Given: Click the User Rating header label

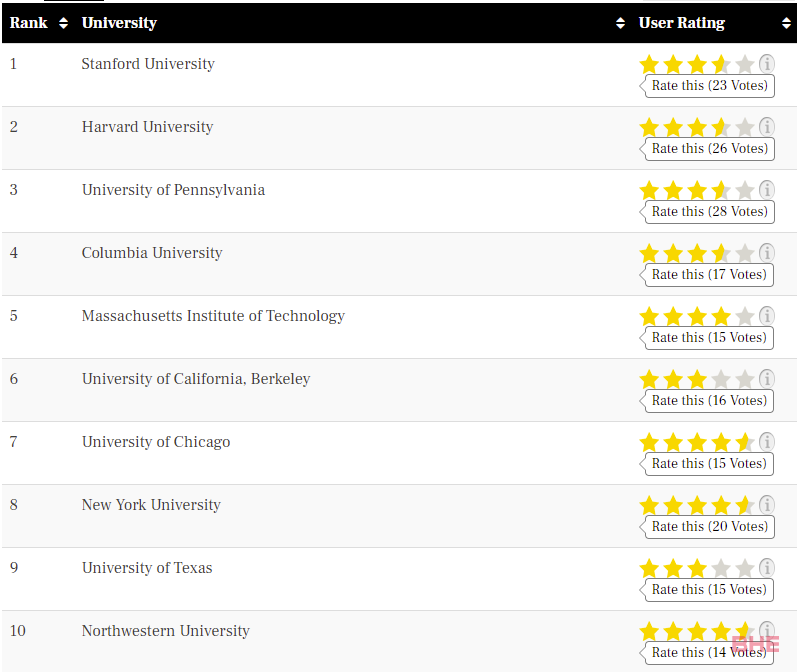Looking at the screenshot, I should click(682, 23).
